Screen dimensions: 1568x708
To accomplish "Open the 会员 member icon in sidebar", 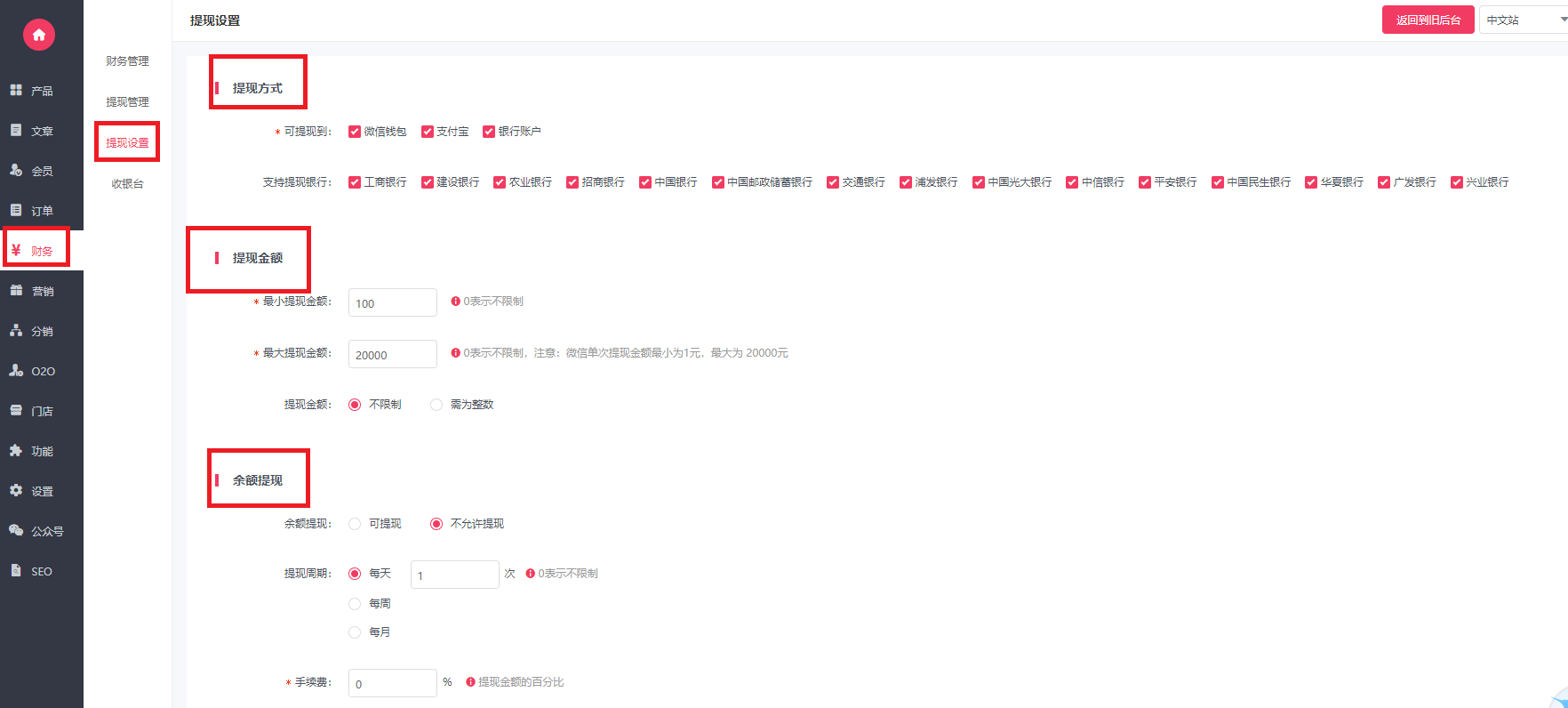I will 16,170.
